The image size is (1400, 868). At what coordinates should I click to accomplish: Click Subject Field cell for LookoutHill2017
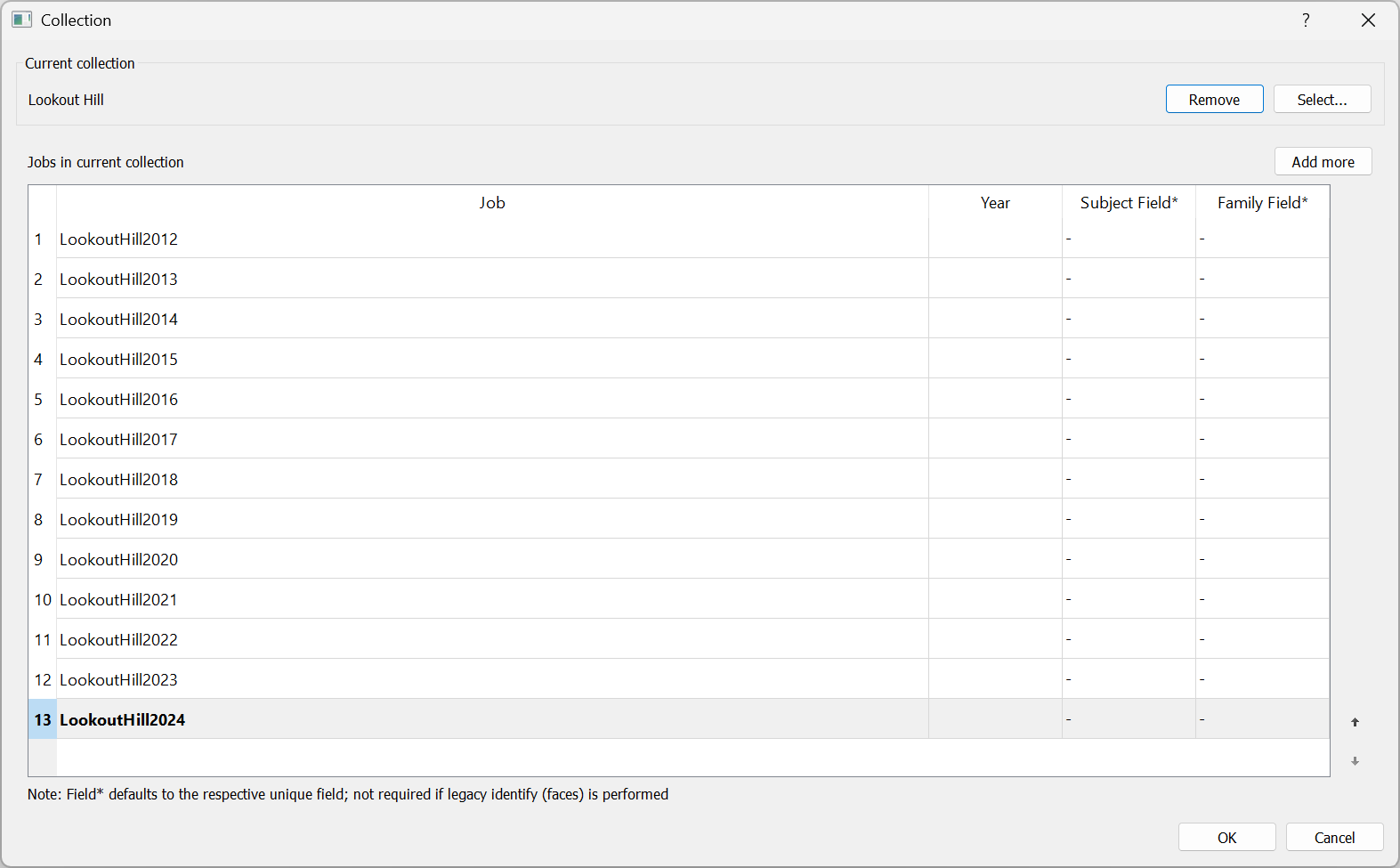1129,439
